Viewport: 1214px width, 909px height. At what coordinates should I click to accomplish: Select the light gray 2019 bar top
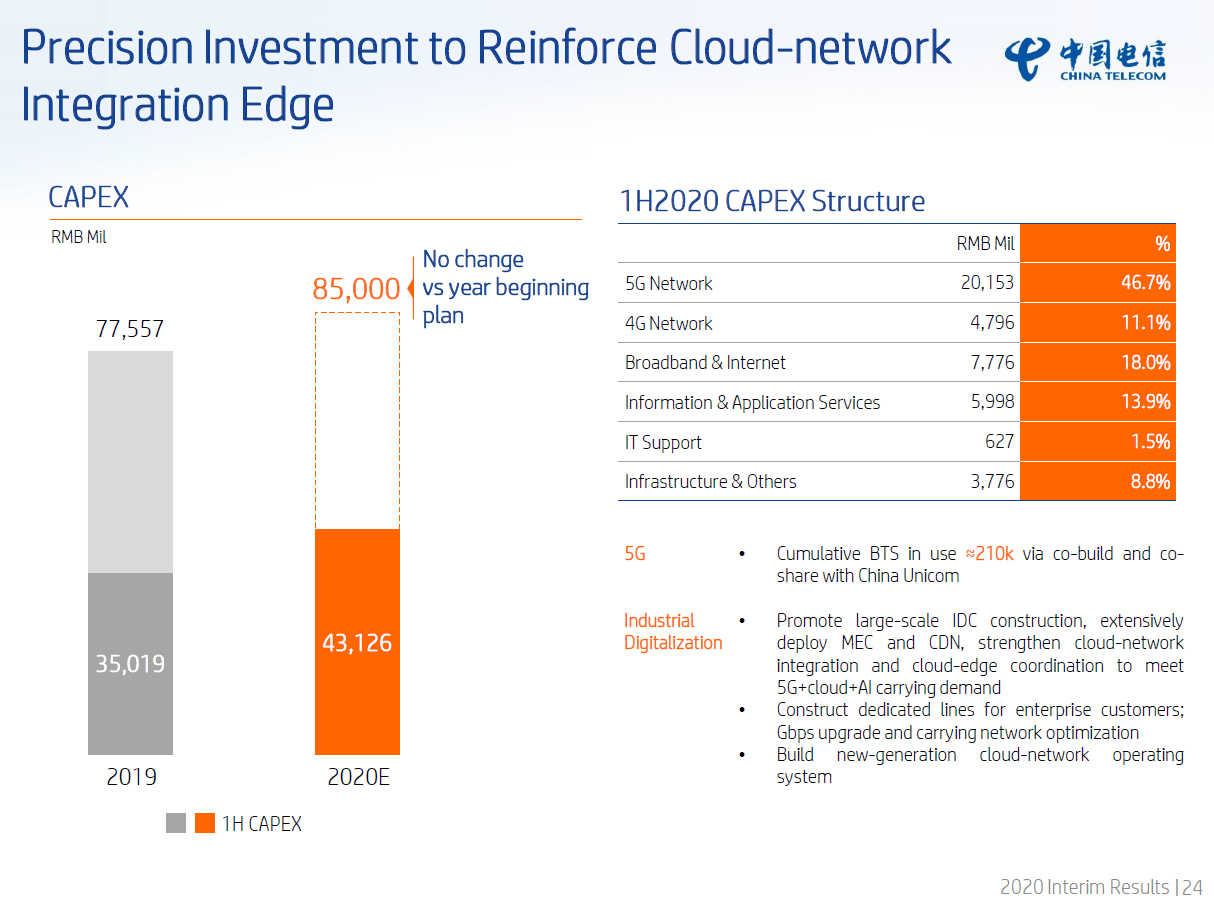pyautogui.click(x=130, y=462)
